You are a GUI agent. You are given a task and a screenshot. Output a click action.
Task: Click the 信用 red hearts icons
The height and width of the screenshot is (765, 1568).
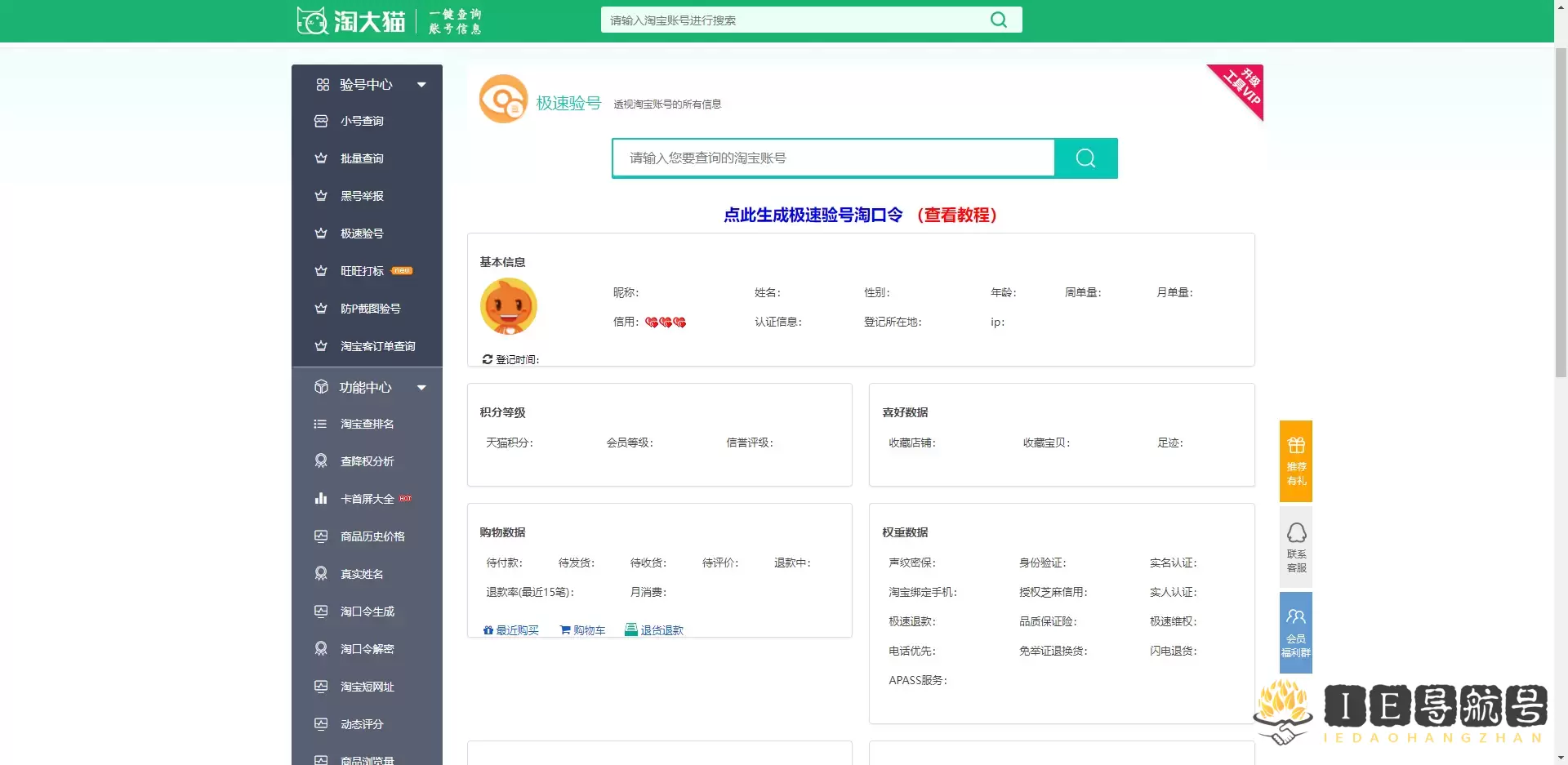coord(666,322)
